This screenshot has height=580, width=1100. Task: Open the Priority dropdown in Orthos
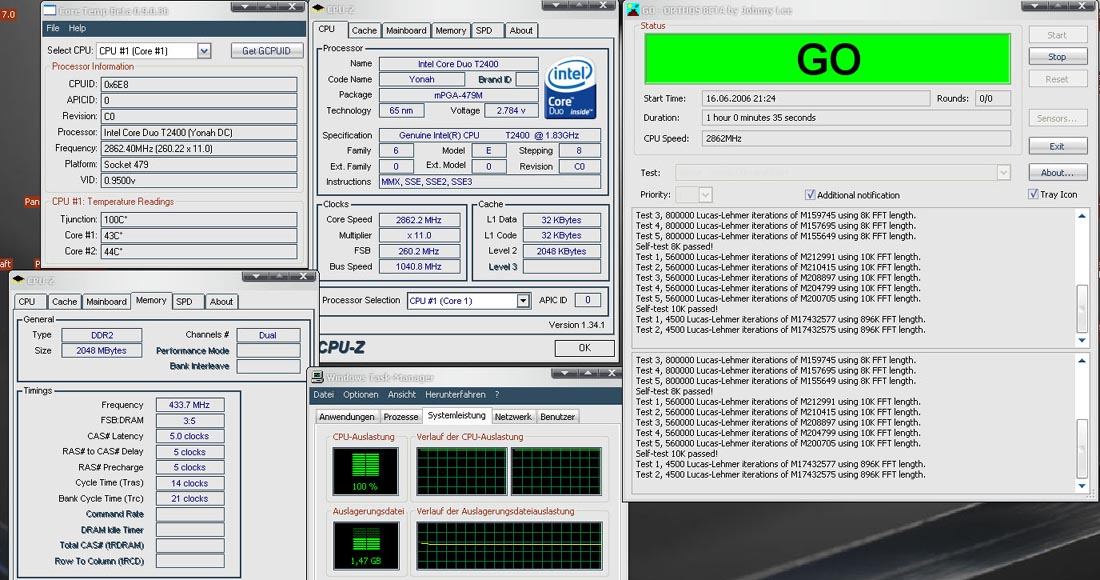705,194
